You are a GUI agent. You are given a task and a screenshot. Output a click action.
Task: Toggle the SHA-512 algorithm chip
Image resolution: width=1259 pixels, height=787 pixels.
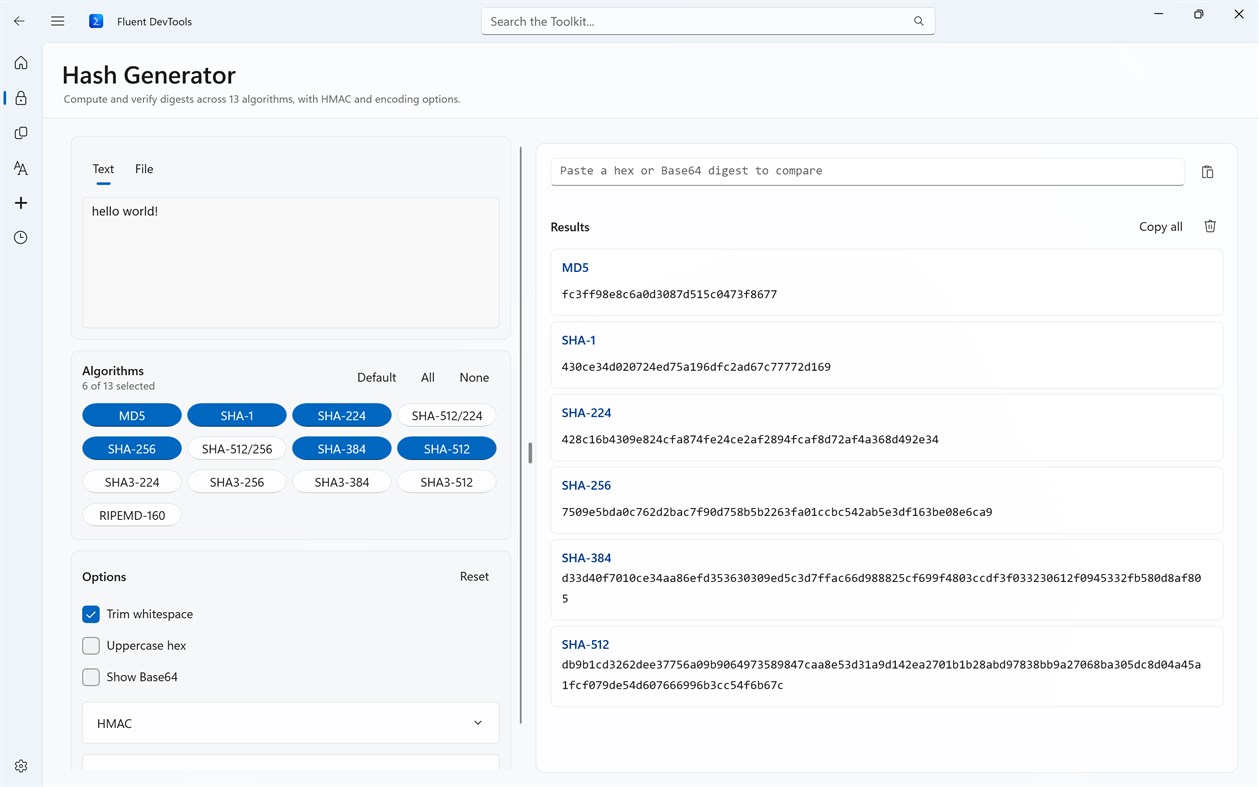[x=447, y=449]
